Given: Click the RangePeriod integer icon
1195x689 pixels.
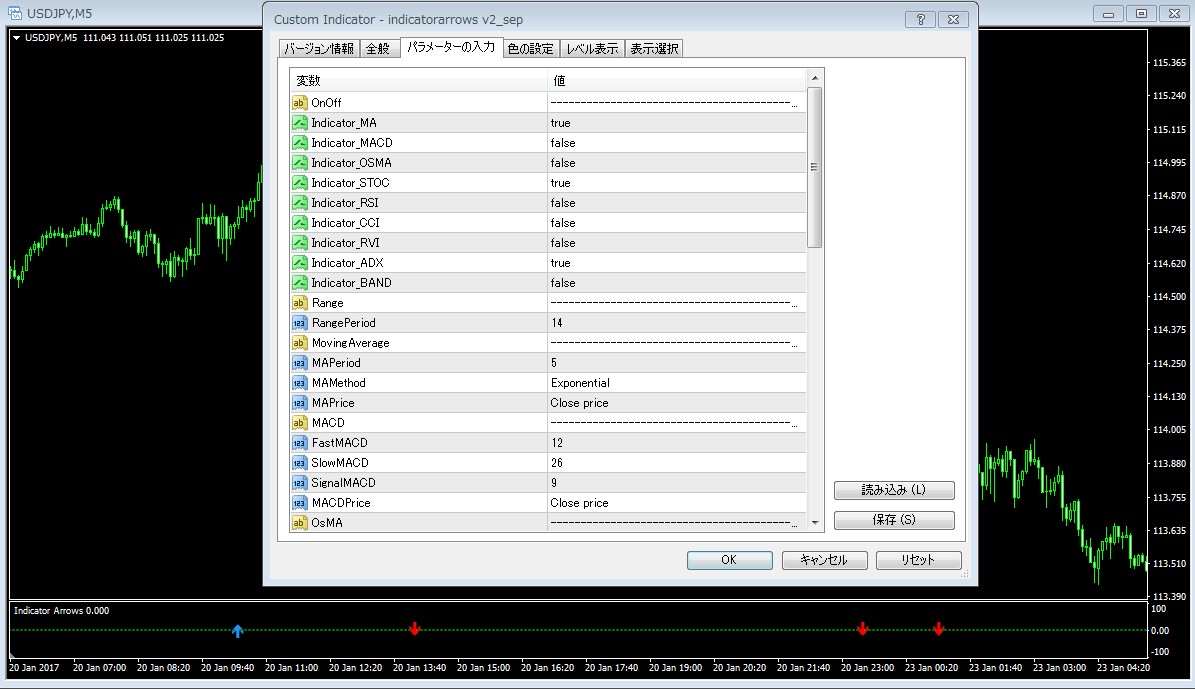Looking at the screenshot, I should click(300, 322).
